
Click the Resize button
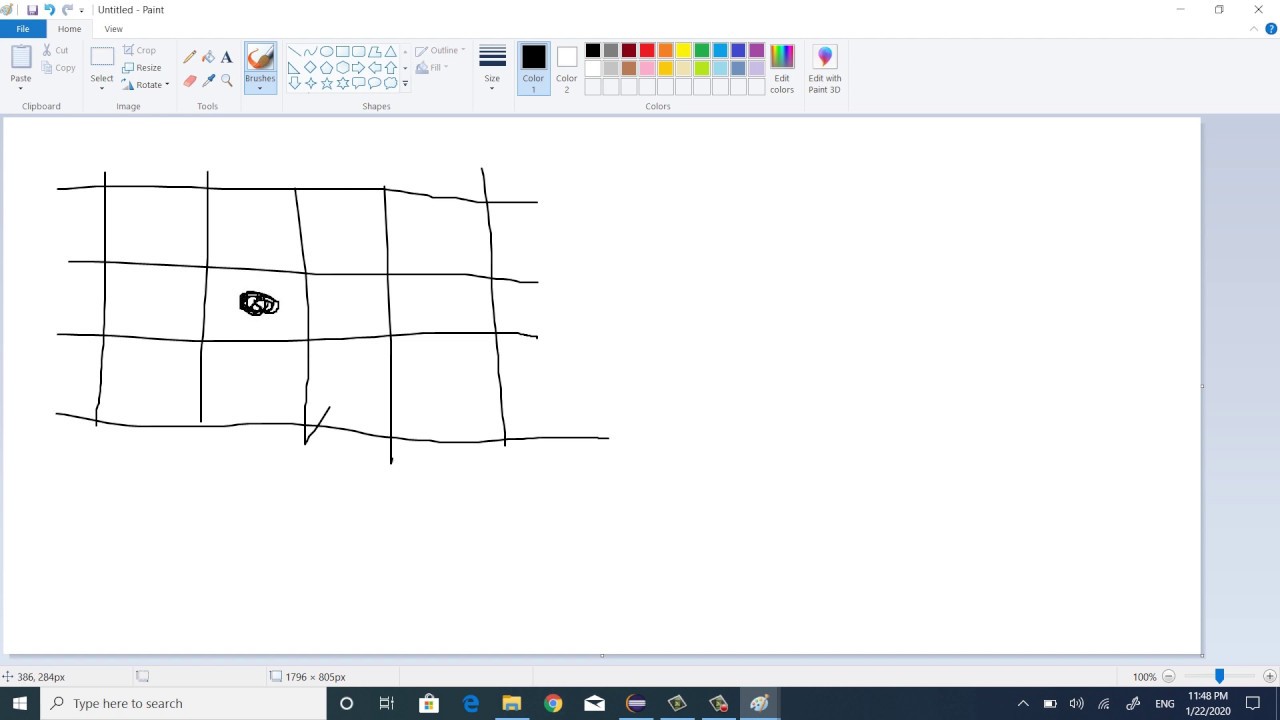click(142, 67)
